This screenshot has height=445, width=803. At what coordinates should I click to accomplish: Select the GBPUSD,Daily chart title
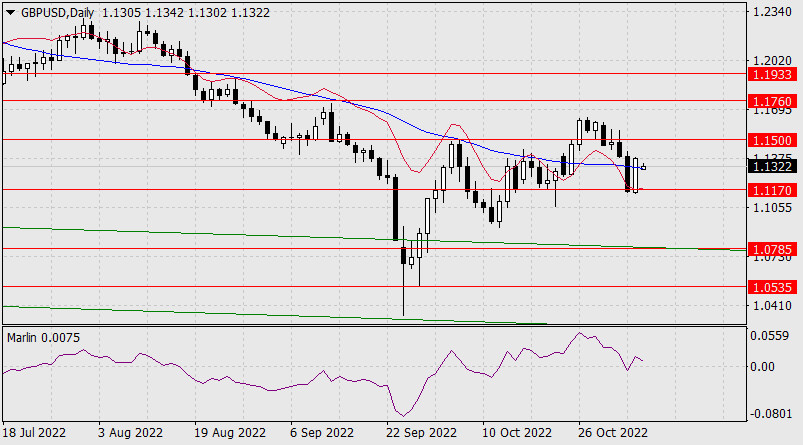[x=57, y=13]
